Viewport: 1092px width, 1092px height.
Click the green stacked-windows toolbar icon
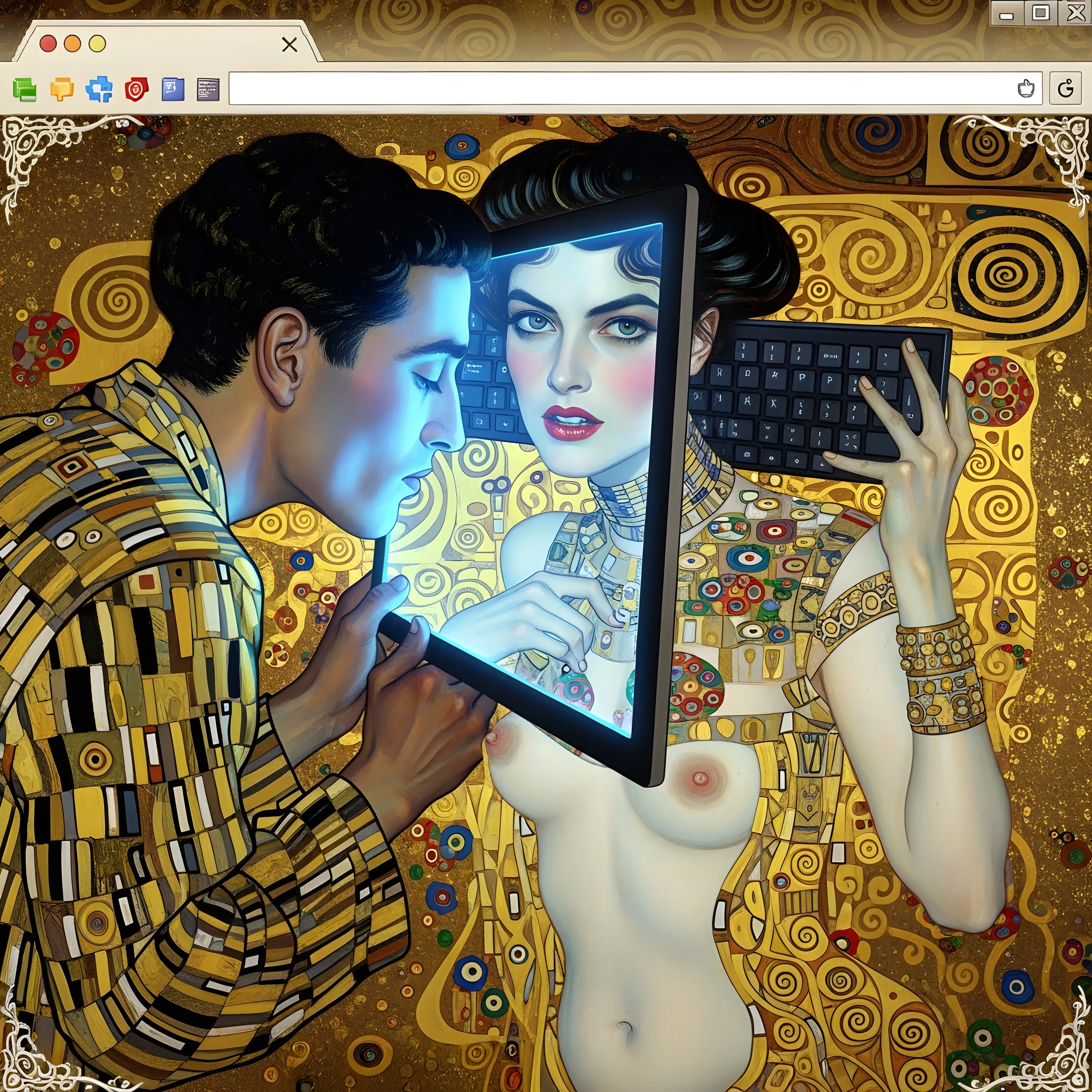25,89
